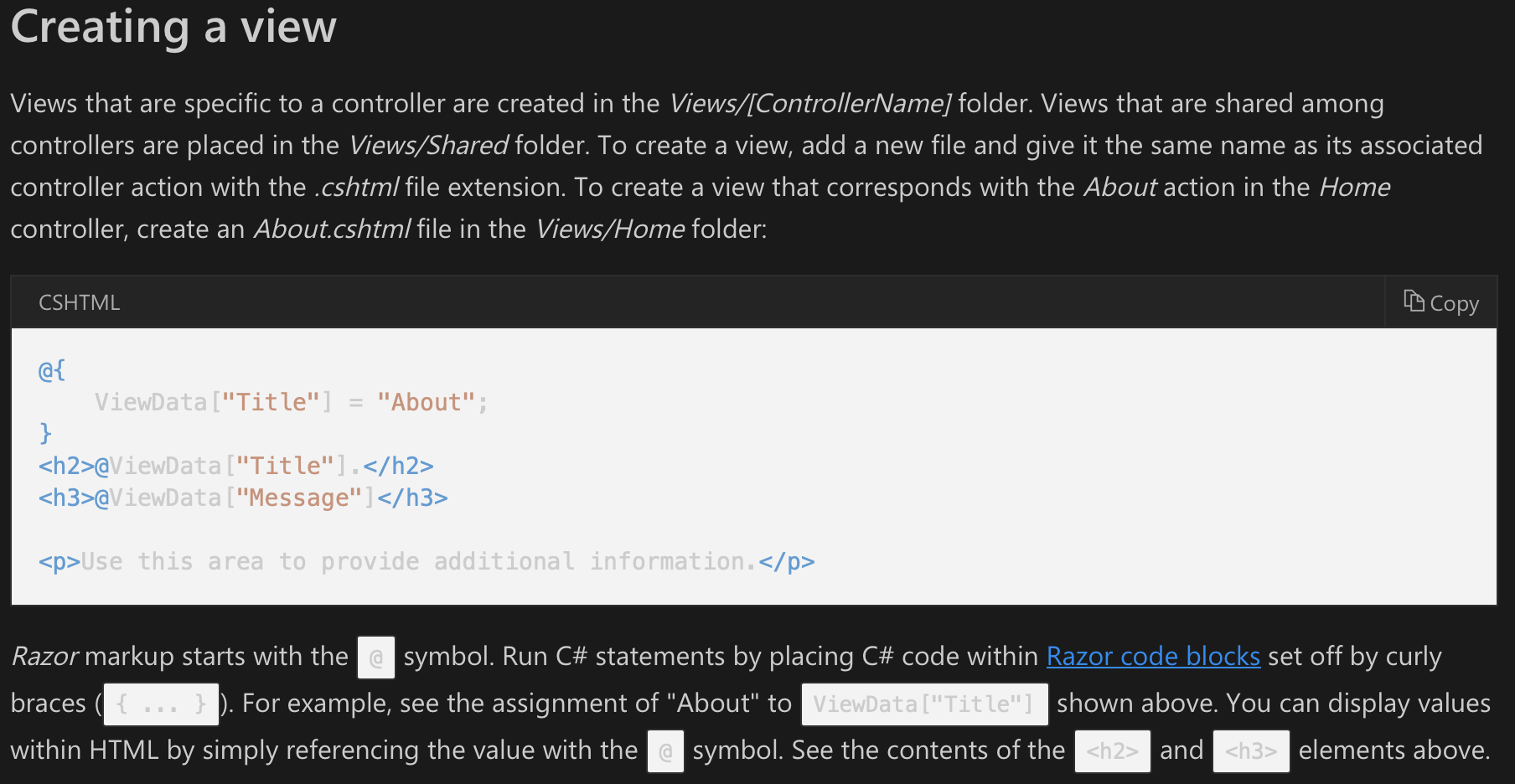Click the italic Views/Shared text
This screenshot has height=784, width=1515.
[428, 145]
